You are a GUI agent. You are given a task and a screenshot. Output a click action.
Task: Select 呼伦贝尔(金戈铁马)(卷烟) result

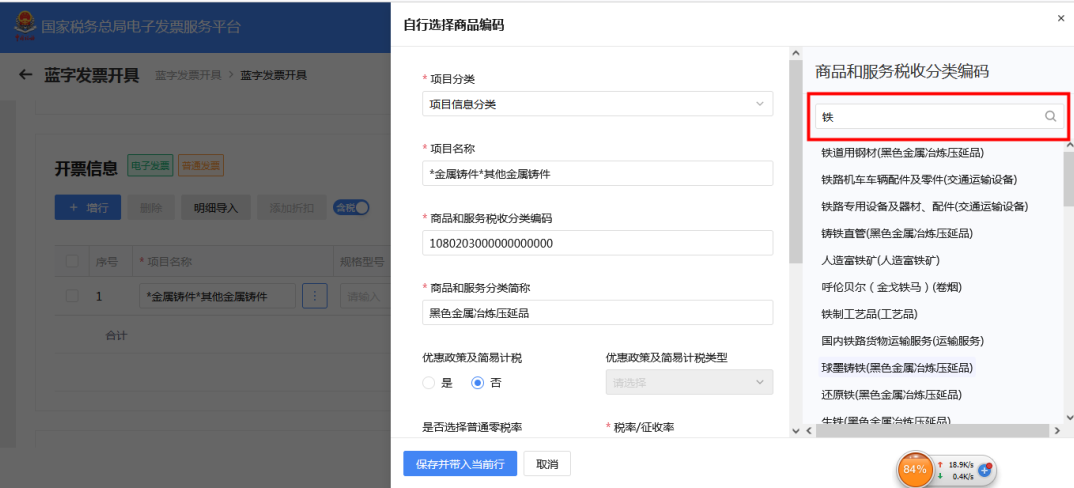point(892,287)
